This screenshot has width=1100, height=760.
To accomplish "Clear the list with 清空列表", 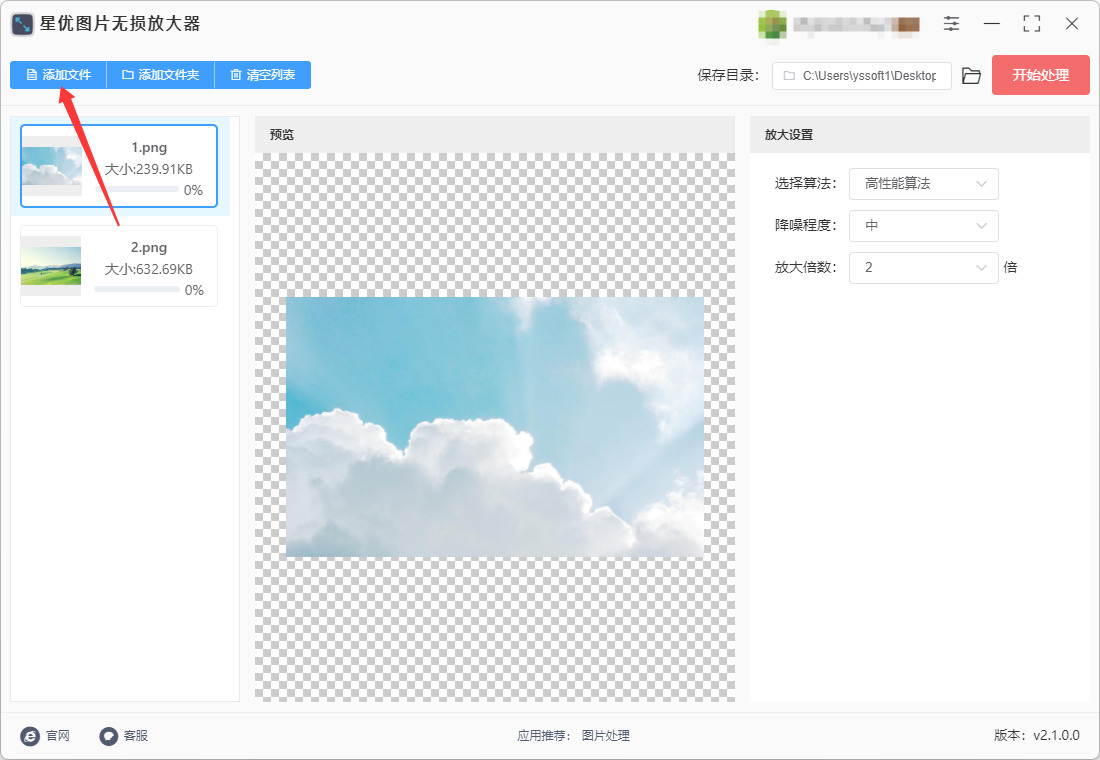I will (x=262, y=75).
